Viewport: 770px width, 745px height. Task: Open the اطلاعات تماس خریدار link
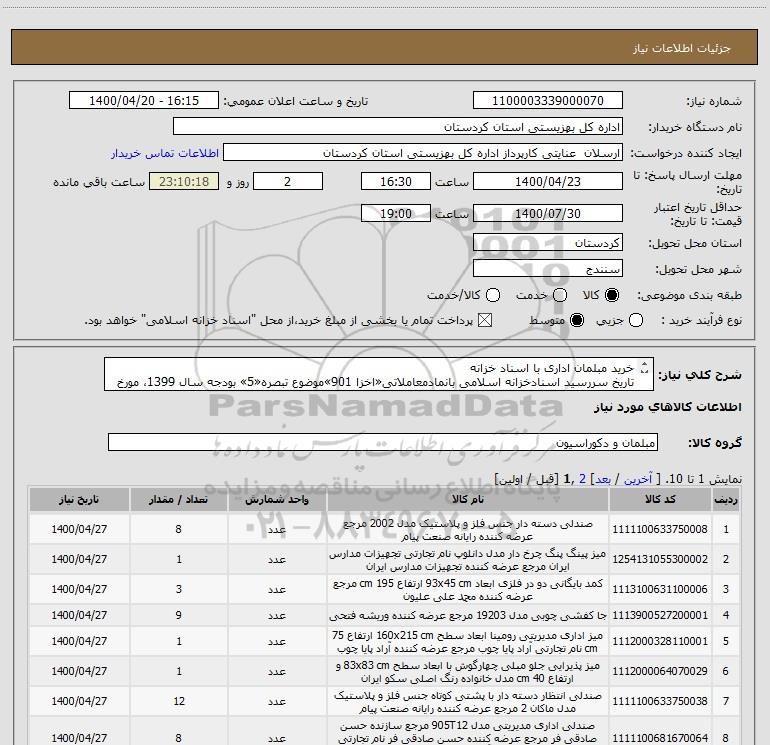[165, 153]
